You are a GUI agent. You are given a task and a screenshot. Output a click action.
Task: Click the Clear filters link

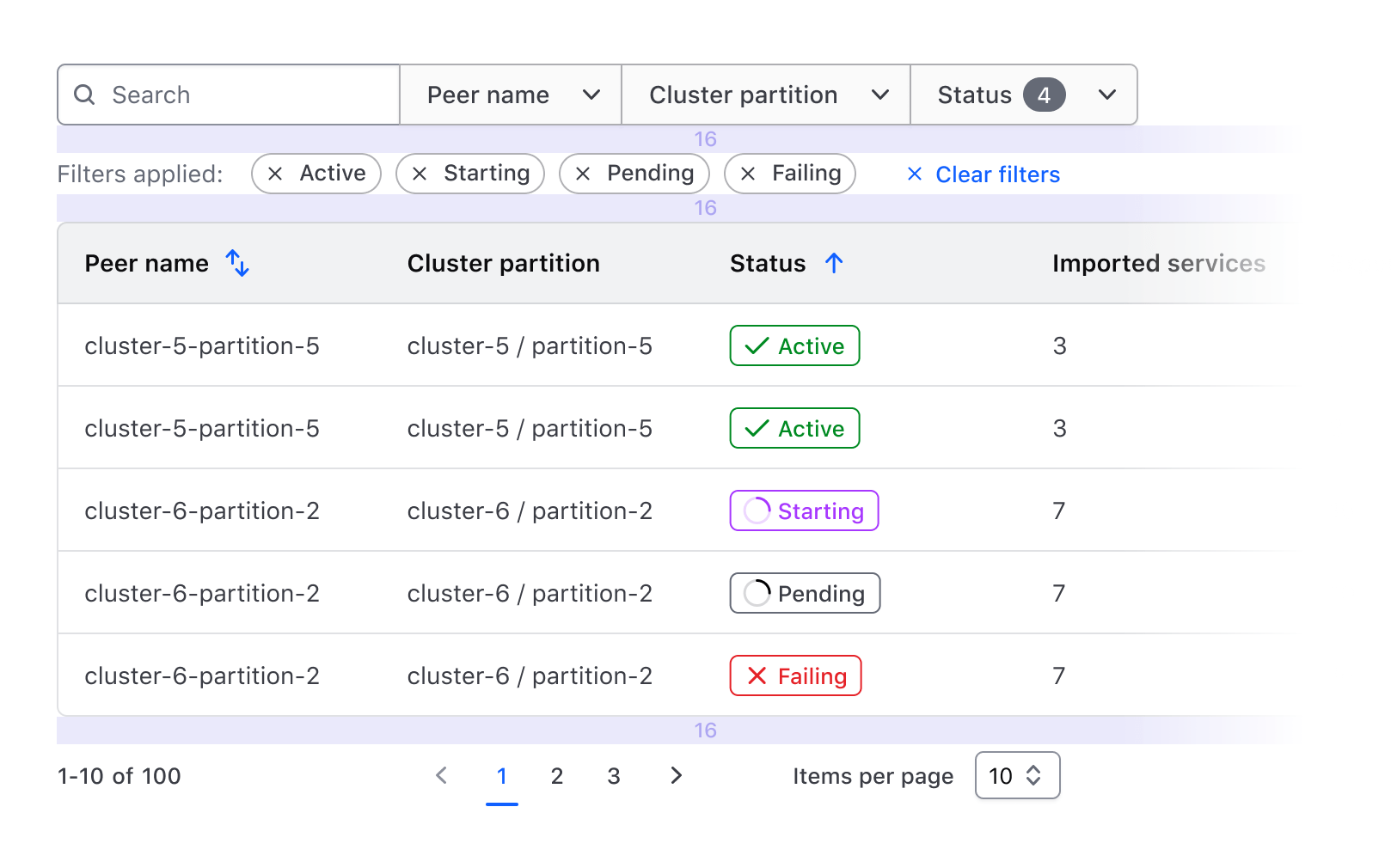click(984, 174)
